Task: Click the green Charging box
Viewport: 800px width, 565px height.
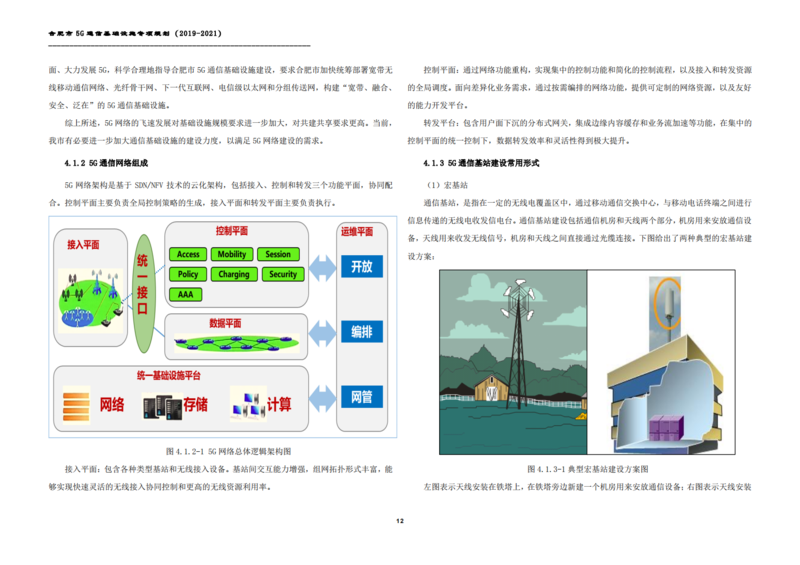Action: pos(233,274)
